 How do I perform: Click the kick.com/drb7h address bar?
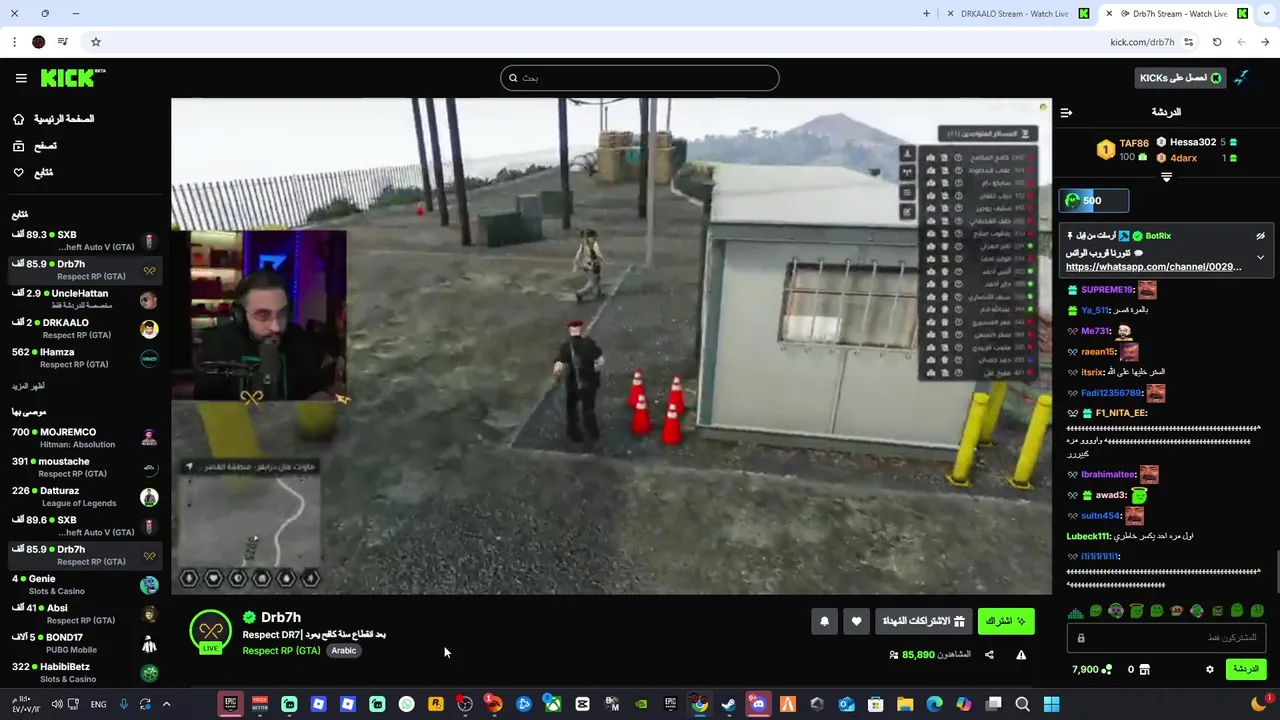(x=1141, y=42)
